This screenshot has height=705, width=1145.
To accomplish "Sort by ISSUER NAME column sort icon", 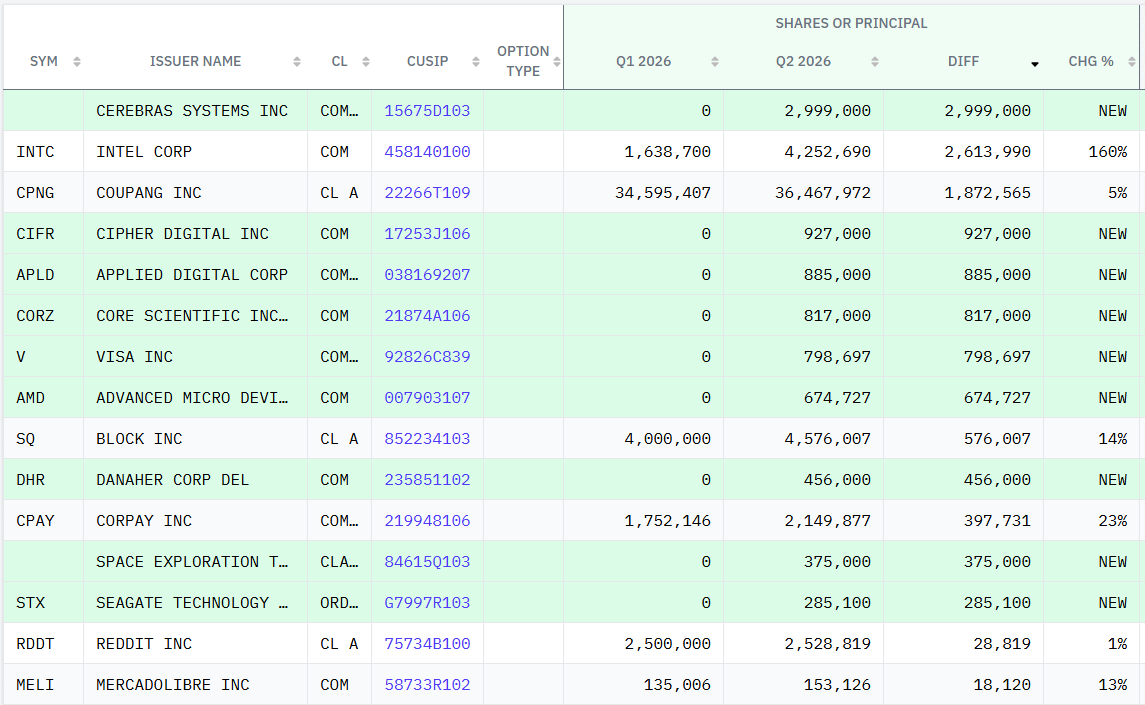I will click(x=296, y=62).
